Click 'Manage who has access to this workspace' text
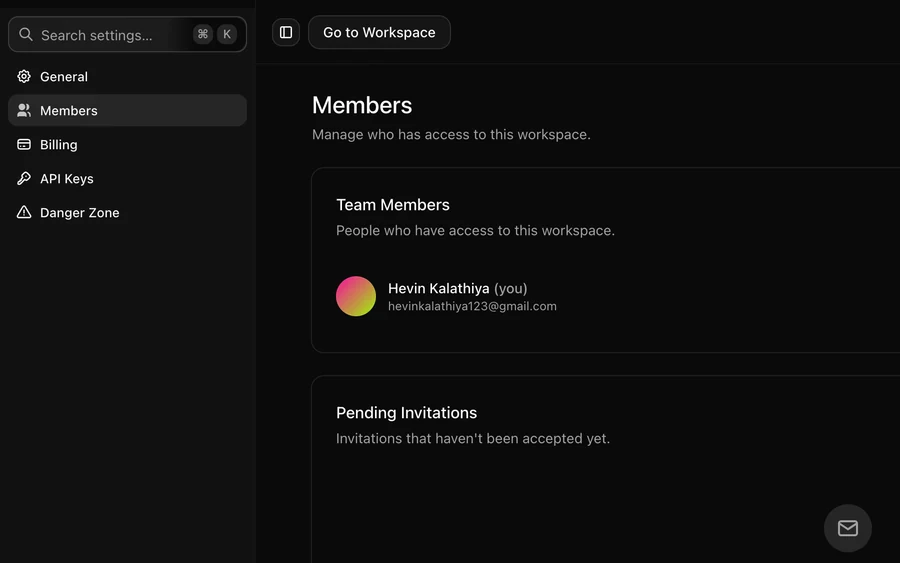 (x=451, y=134)
